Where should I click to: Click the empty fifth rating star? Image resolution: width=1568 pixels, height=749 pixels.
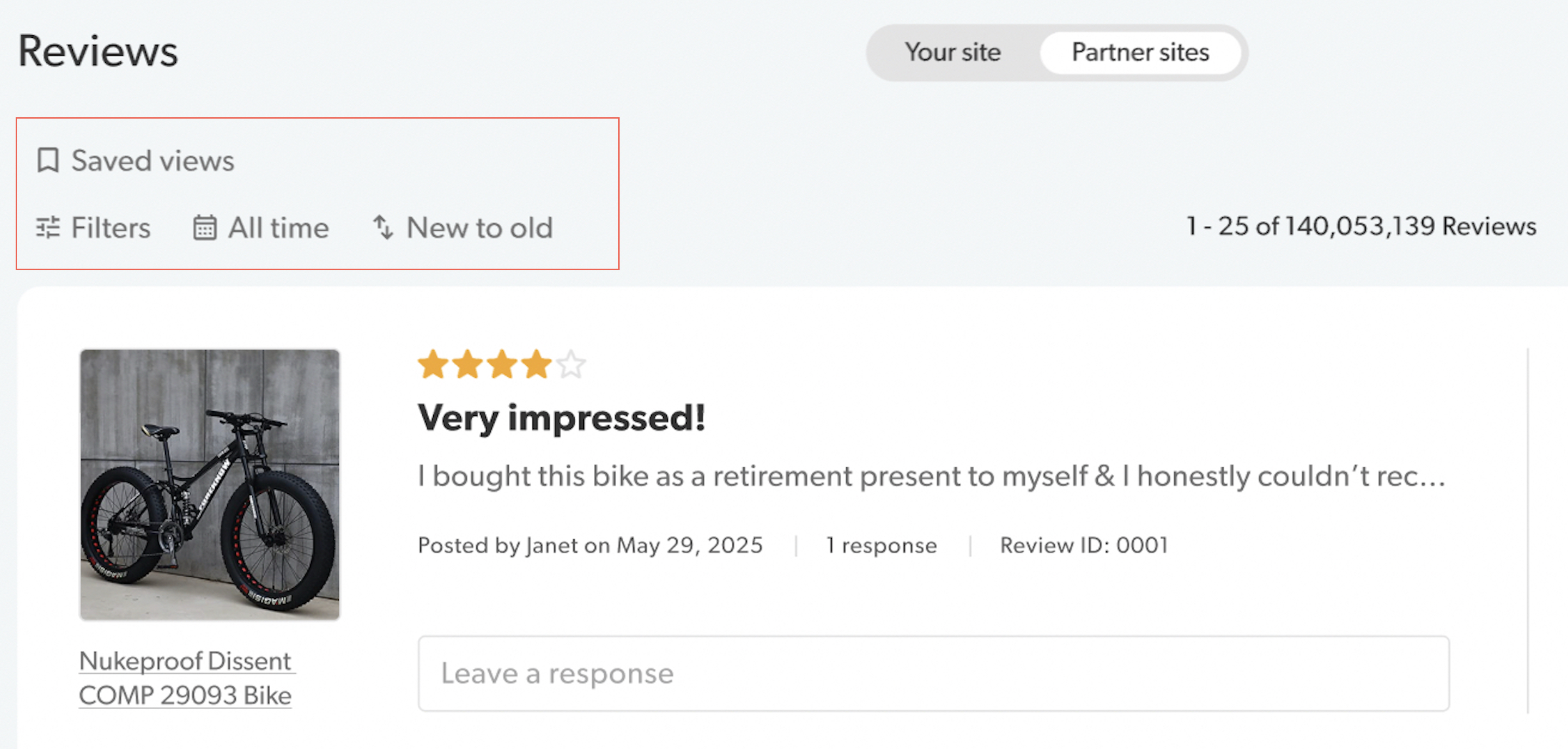pyautogui.click(x=571, y=364)
